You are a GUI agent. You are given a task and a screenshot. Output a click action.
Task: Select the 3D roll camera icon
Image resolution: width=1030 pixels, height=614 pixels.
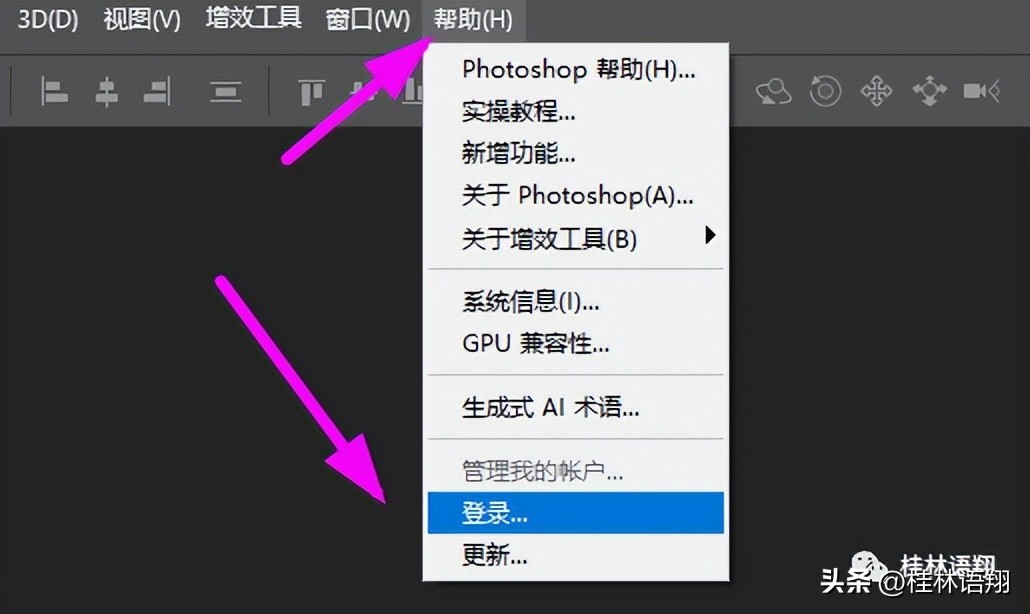825,92
